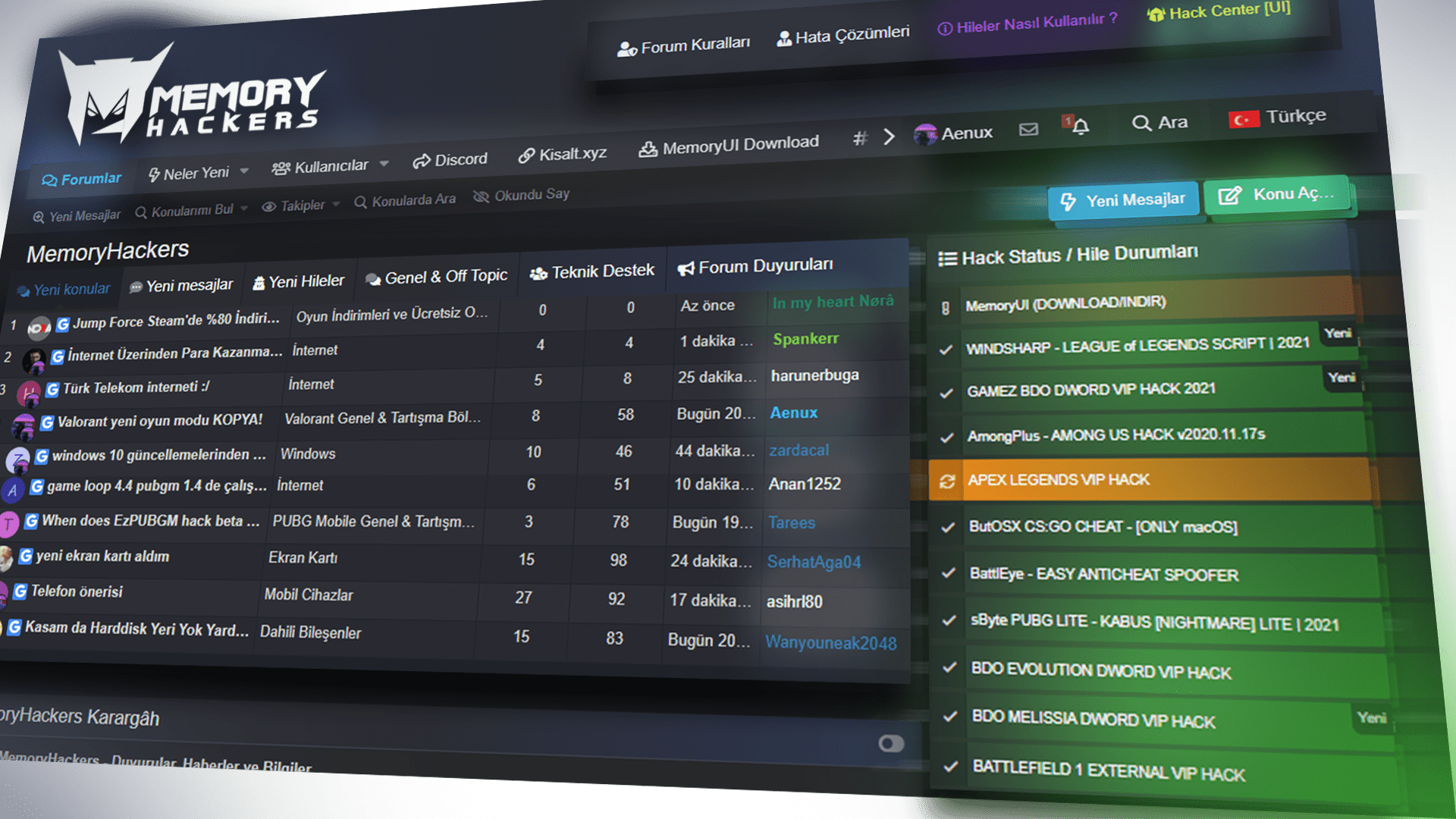1456x819 pixels.
Task: Click checkmark beside sByte PUBG LITE
Action: pos(949,620)
